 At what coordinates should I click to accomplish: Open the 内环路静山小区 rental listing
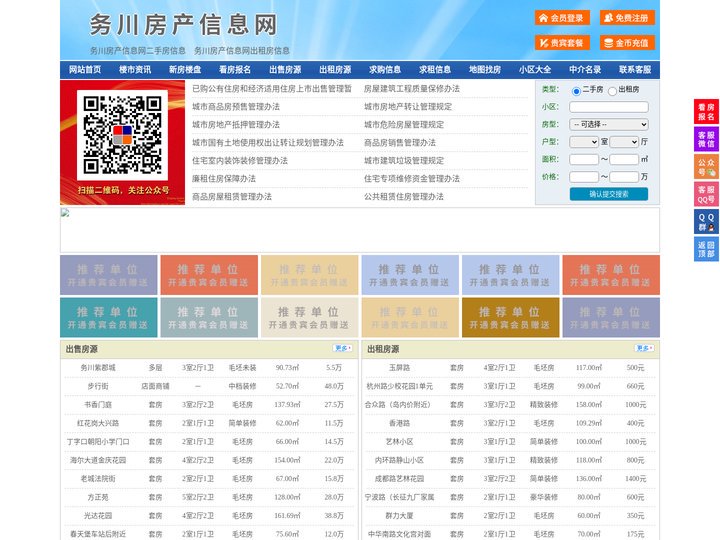coord(399,460)
